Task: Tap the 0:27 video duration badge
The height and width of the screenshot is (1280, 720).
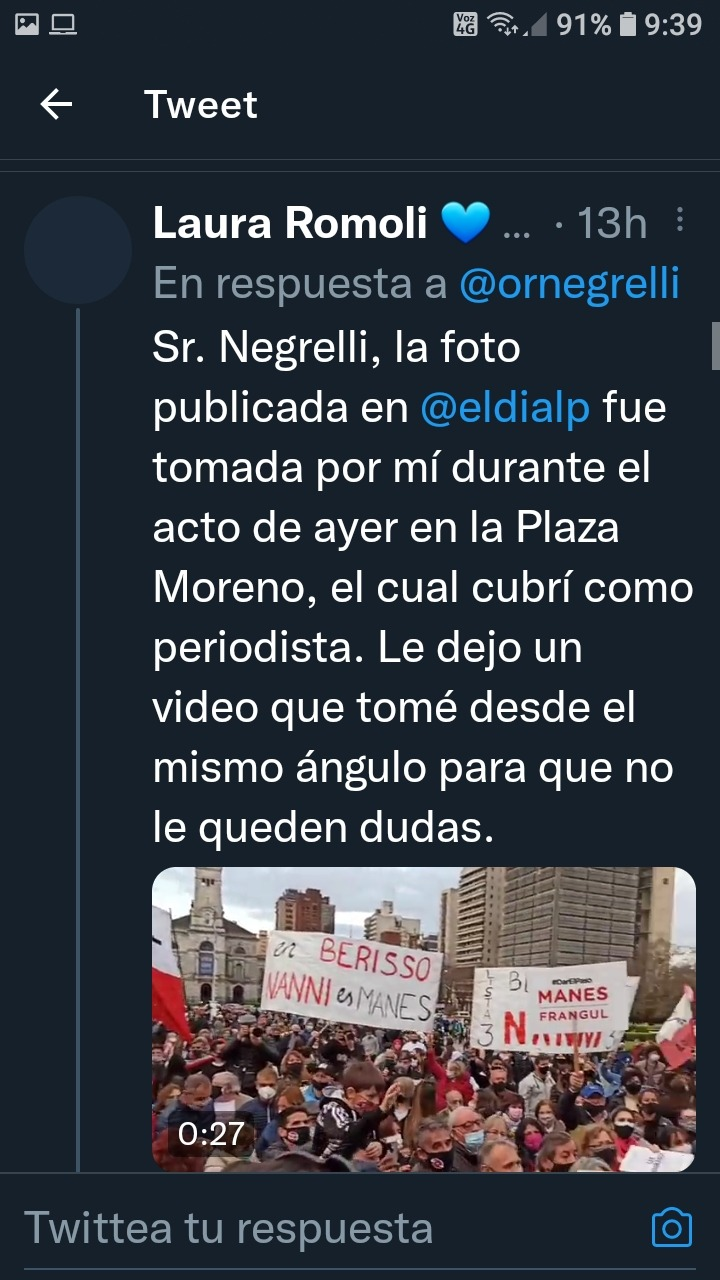Action: click(x=211, y=1133)
